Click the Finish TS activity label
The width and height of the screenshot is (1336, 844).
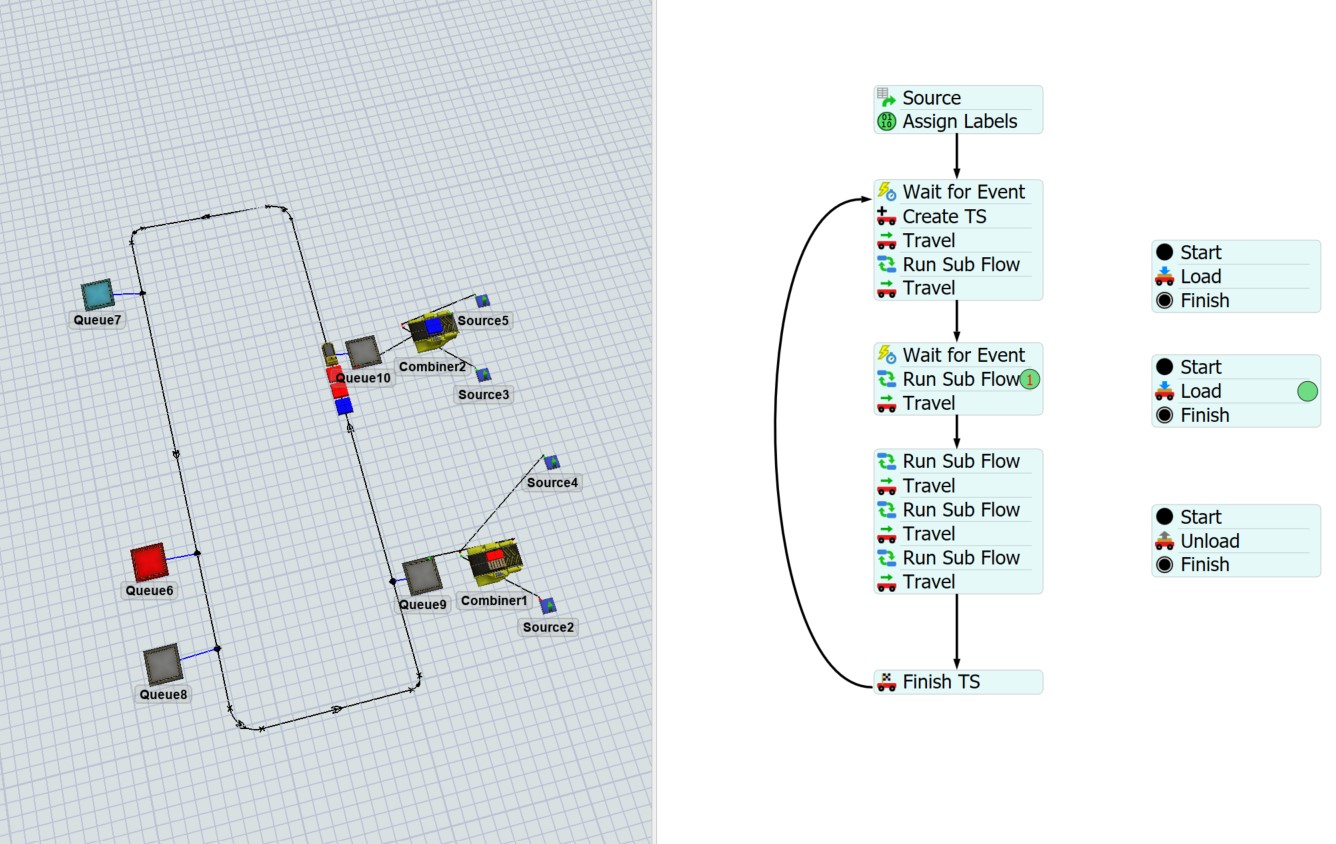tap(941, 682)
